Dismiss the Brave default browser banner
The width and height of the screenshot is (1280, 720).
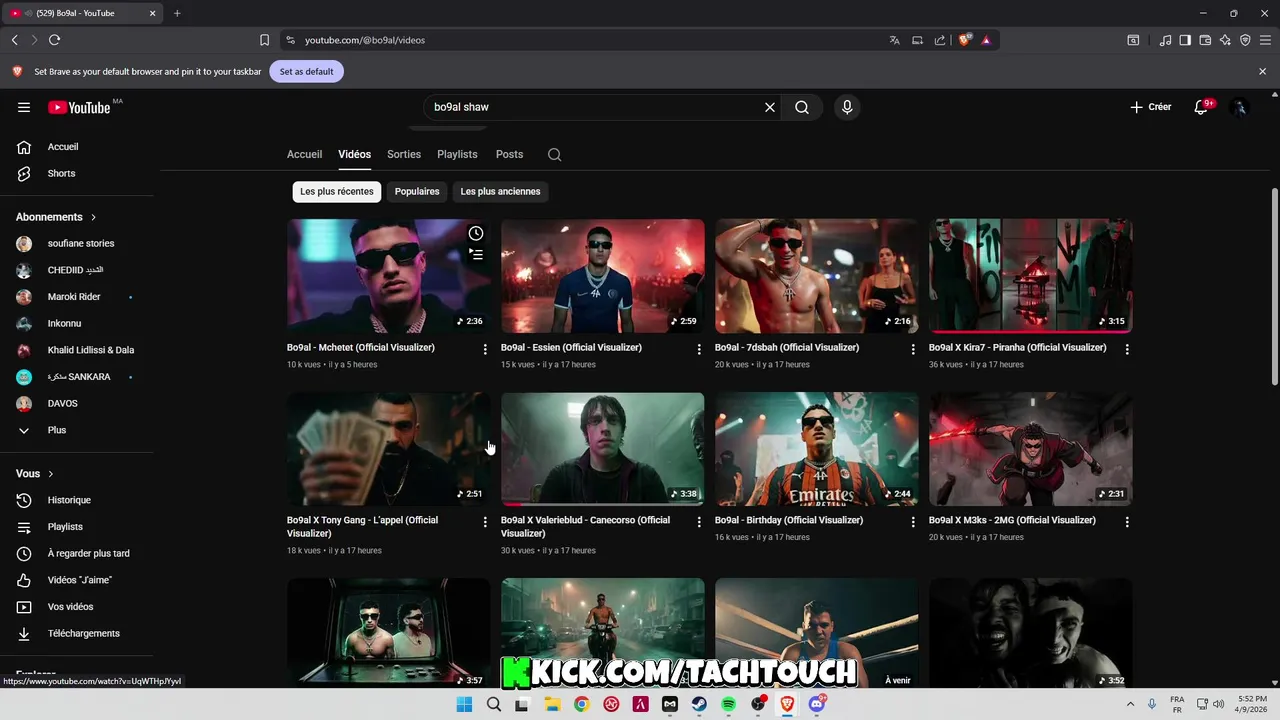click(1262, 72)
